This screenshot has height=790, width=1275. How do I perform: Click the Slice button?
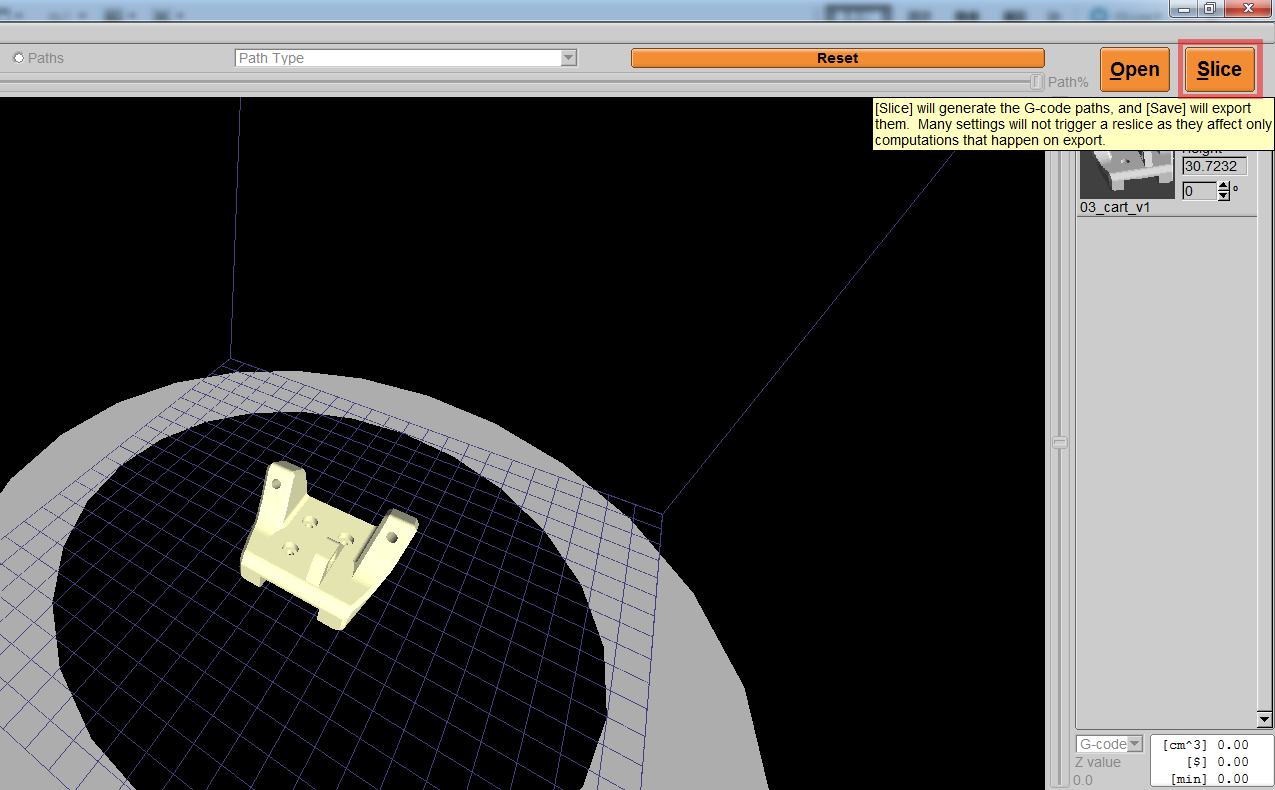(1219, 69)
